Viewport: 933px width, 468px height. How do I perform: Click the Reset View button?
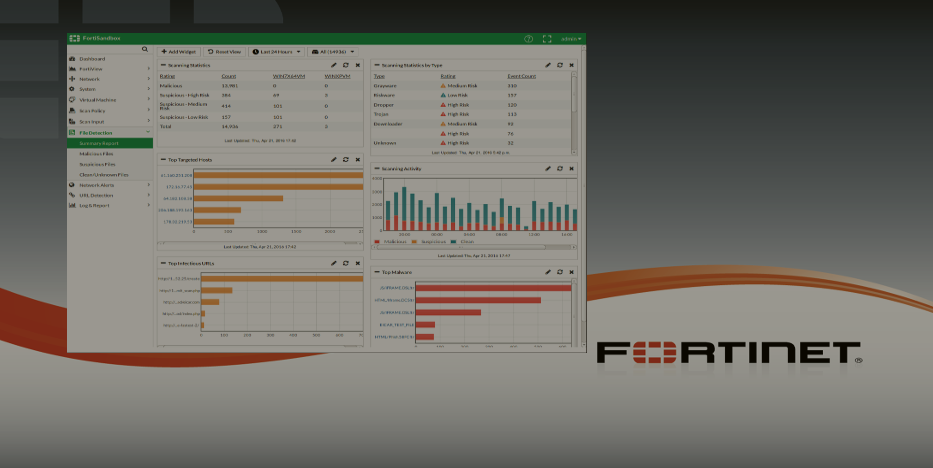click(x=224, y=51)
